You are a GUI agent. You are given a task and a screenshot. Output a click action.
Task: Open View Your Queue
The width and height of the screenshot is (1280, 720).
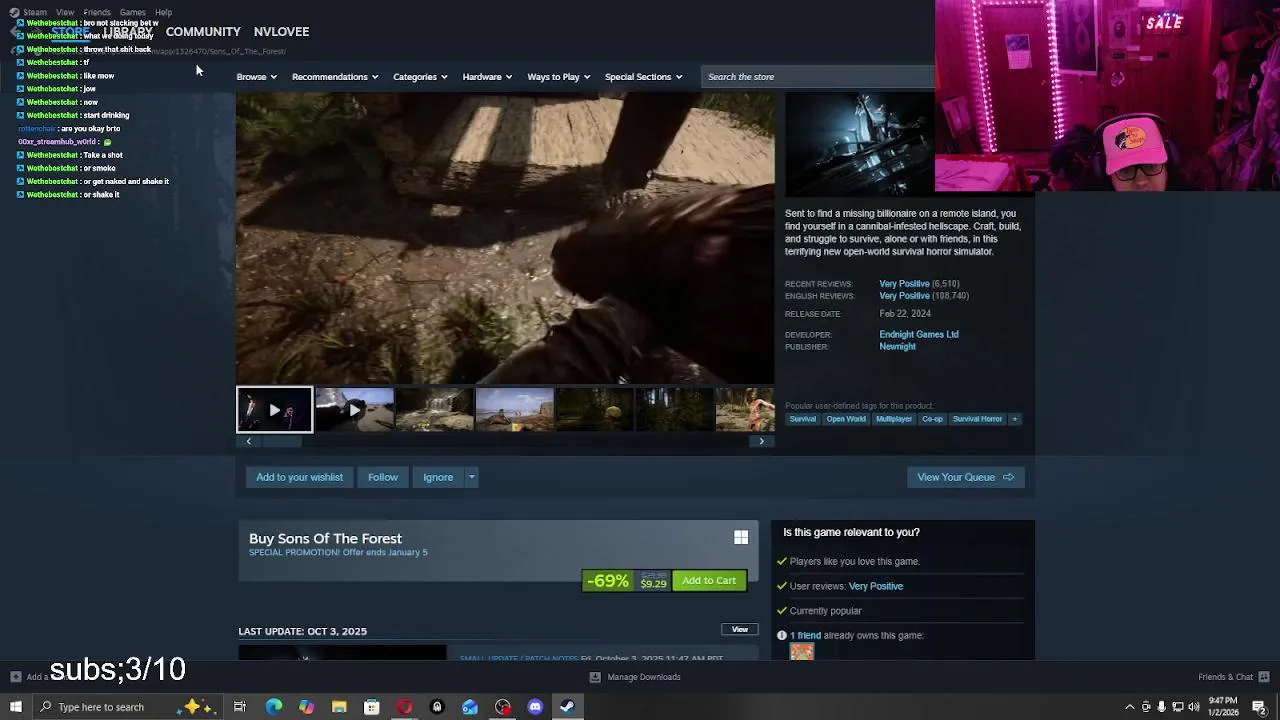point(965,477)
